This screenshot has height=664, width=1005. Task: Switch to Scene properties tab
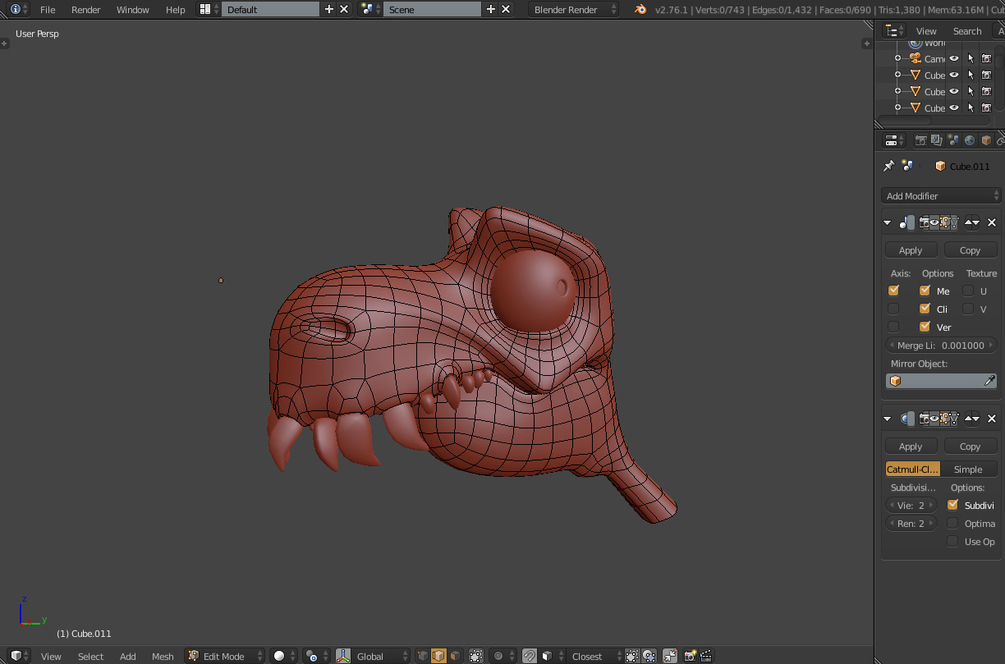tap(953, 140)
